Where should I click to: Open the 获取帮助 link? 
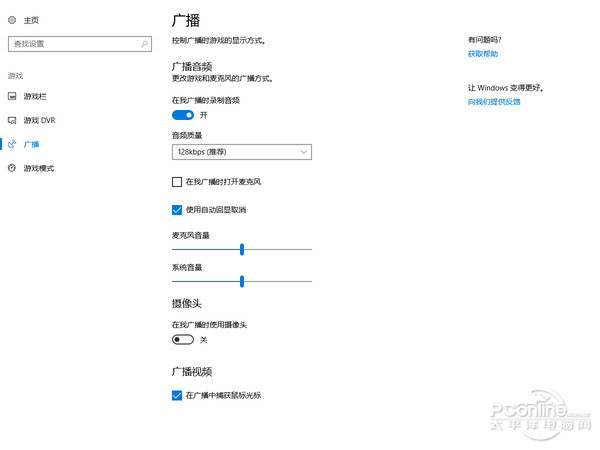tap(483, 54)
